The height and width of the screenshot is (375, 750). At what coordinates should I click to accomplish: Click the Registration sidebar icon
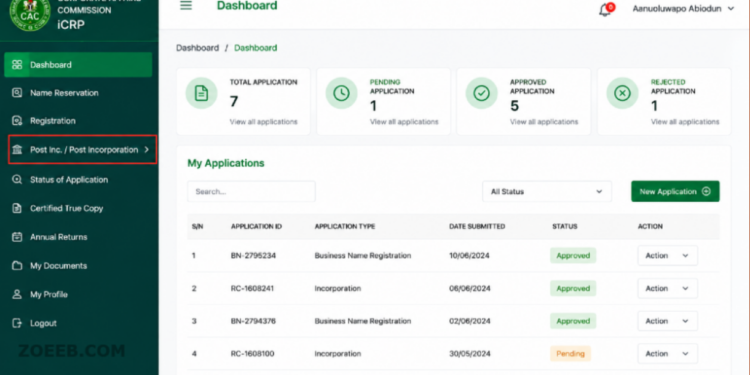(17, 121)
